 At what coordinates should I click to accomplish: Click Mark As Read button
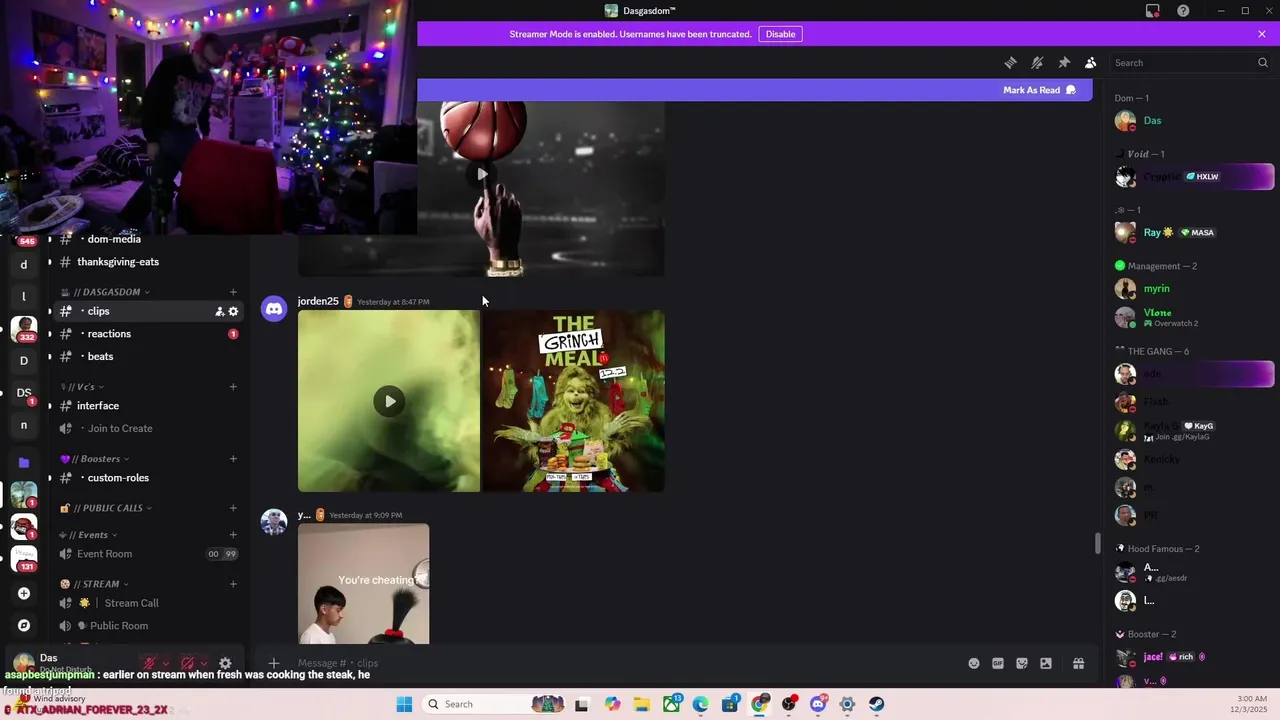[1040, 90]
